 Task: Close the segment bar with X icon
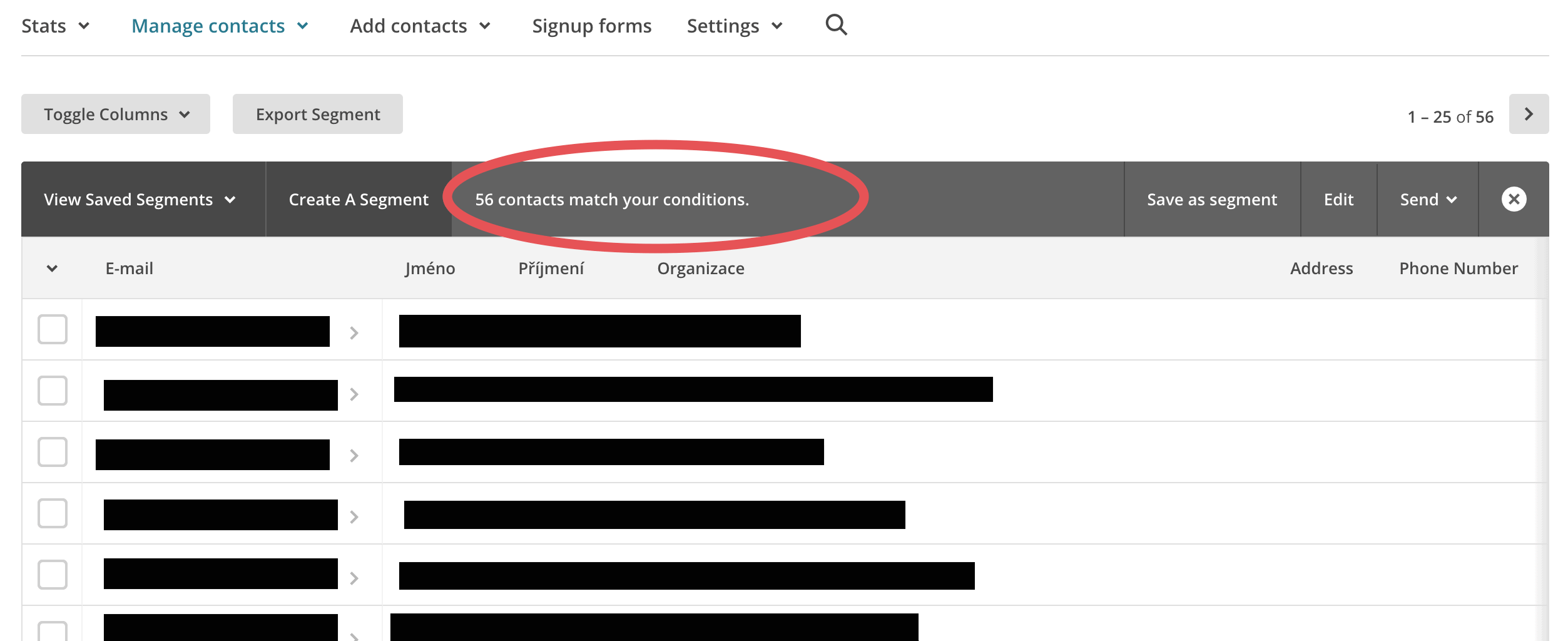(1514, 200)
